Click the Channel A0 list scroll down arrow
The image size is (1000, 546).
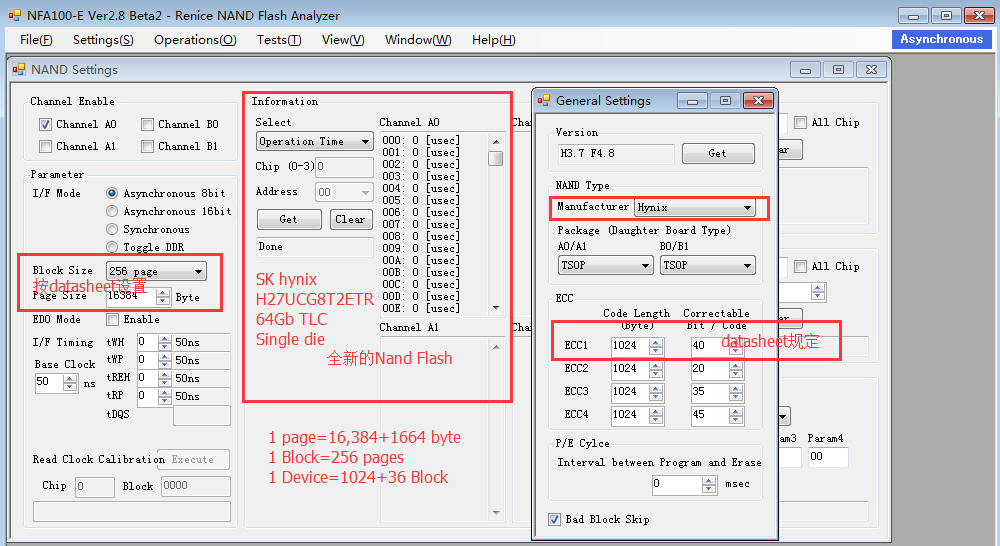tap(496, 308)
